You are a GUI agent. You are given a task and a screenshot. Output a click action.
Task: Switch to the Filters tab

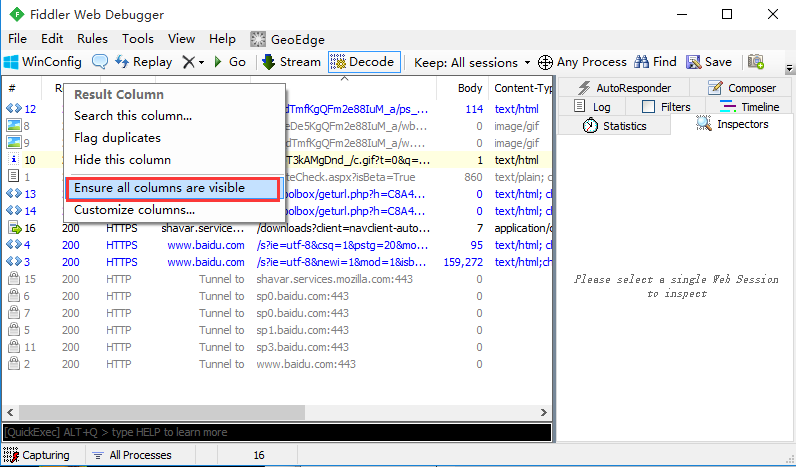[666, 107]
